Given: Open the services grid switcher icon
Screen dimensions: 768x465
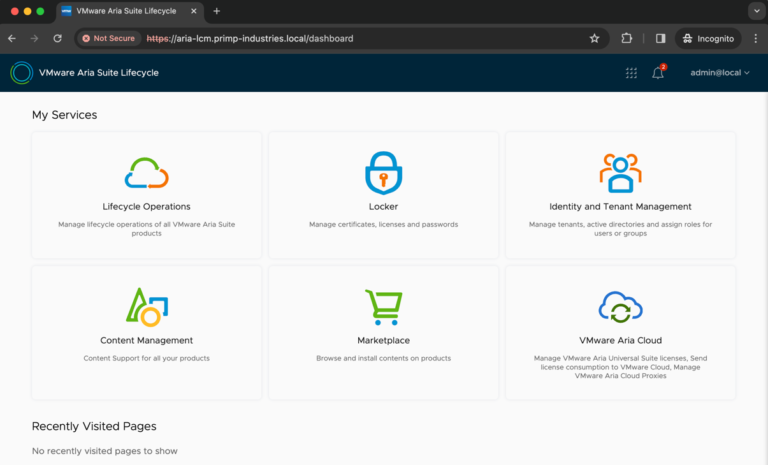Looking at the screenshot, I should 631,73.
